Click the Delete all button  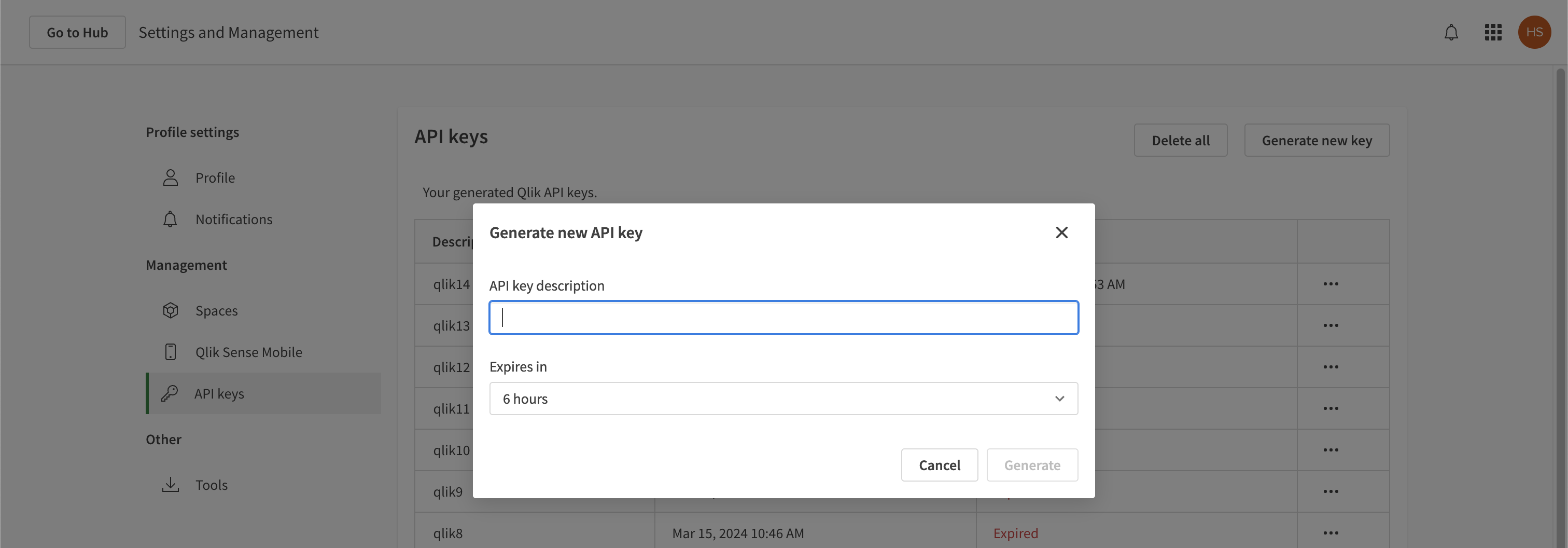pos(1180,140)
